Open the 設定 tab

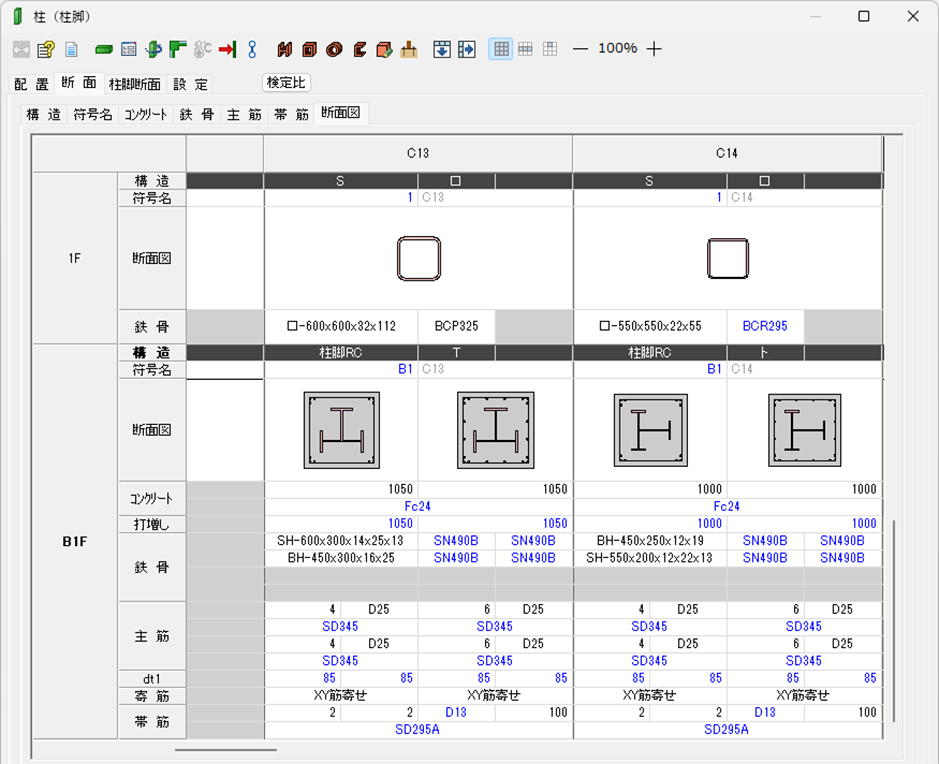(x=190, y=84)
